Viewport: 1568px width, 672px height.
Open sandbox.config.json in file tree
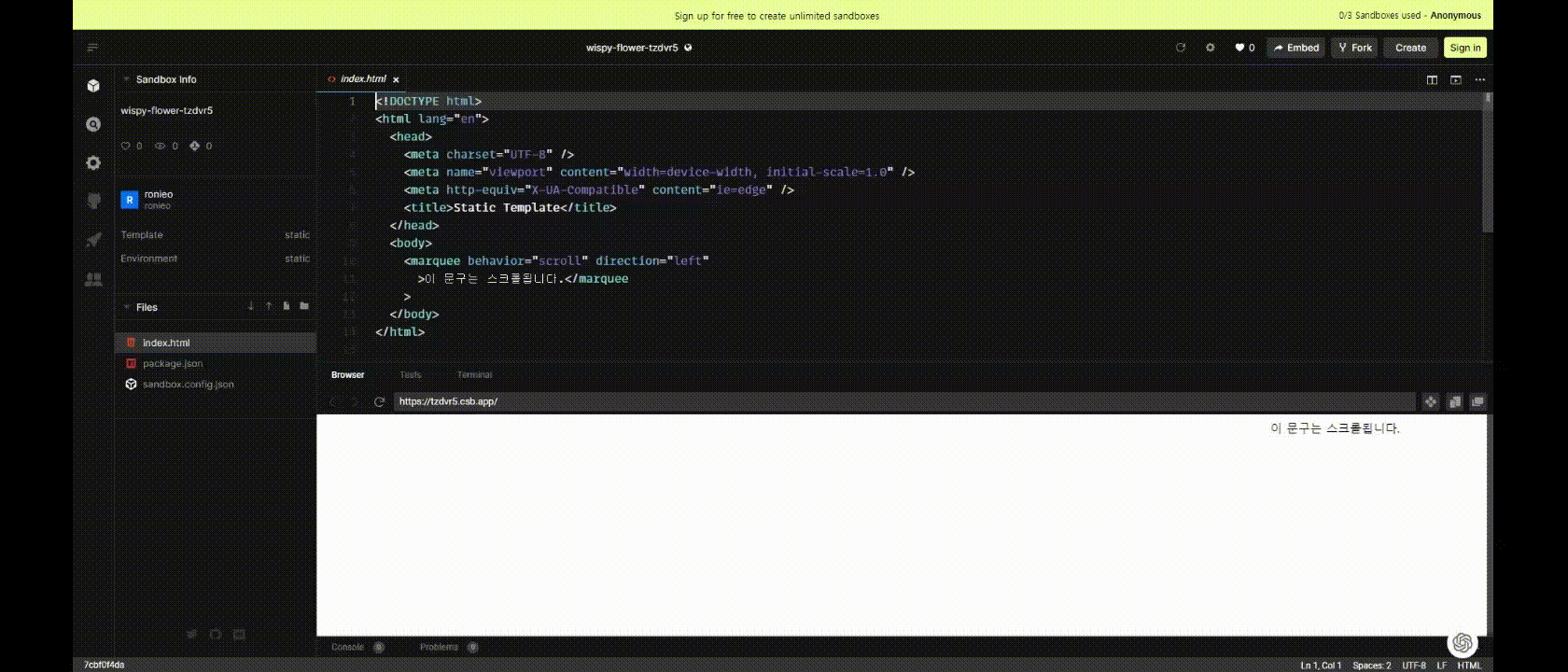[216, 384]
